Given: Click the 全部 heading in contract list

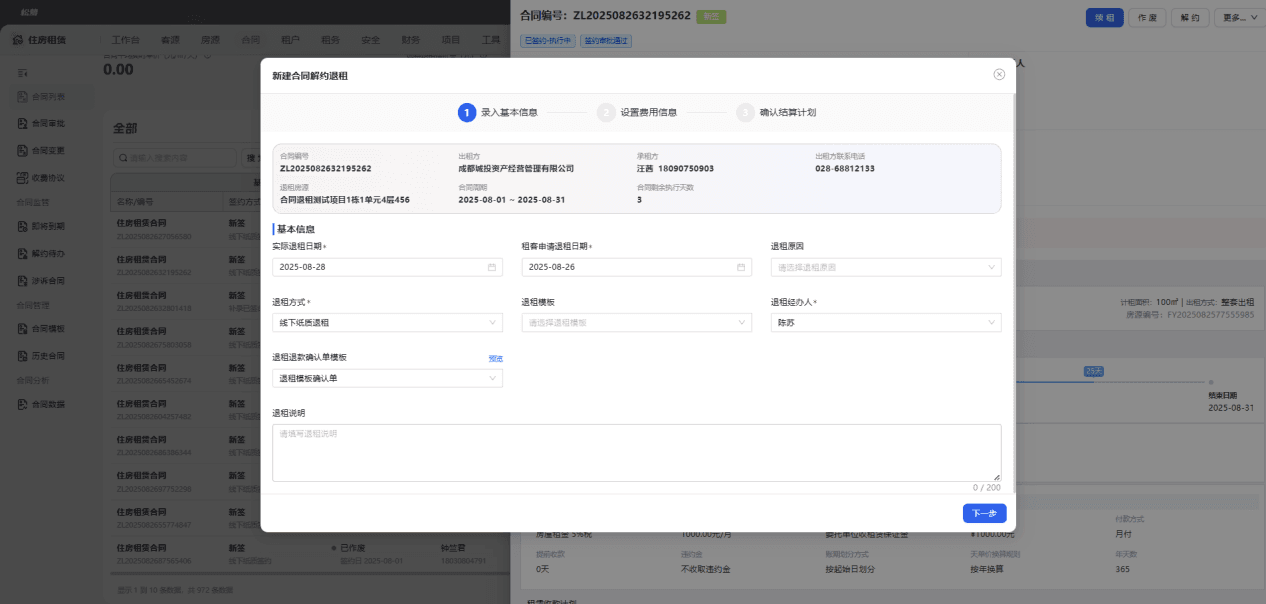Looking at the screenshot, I should (125, 128).
